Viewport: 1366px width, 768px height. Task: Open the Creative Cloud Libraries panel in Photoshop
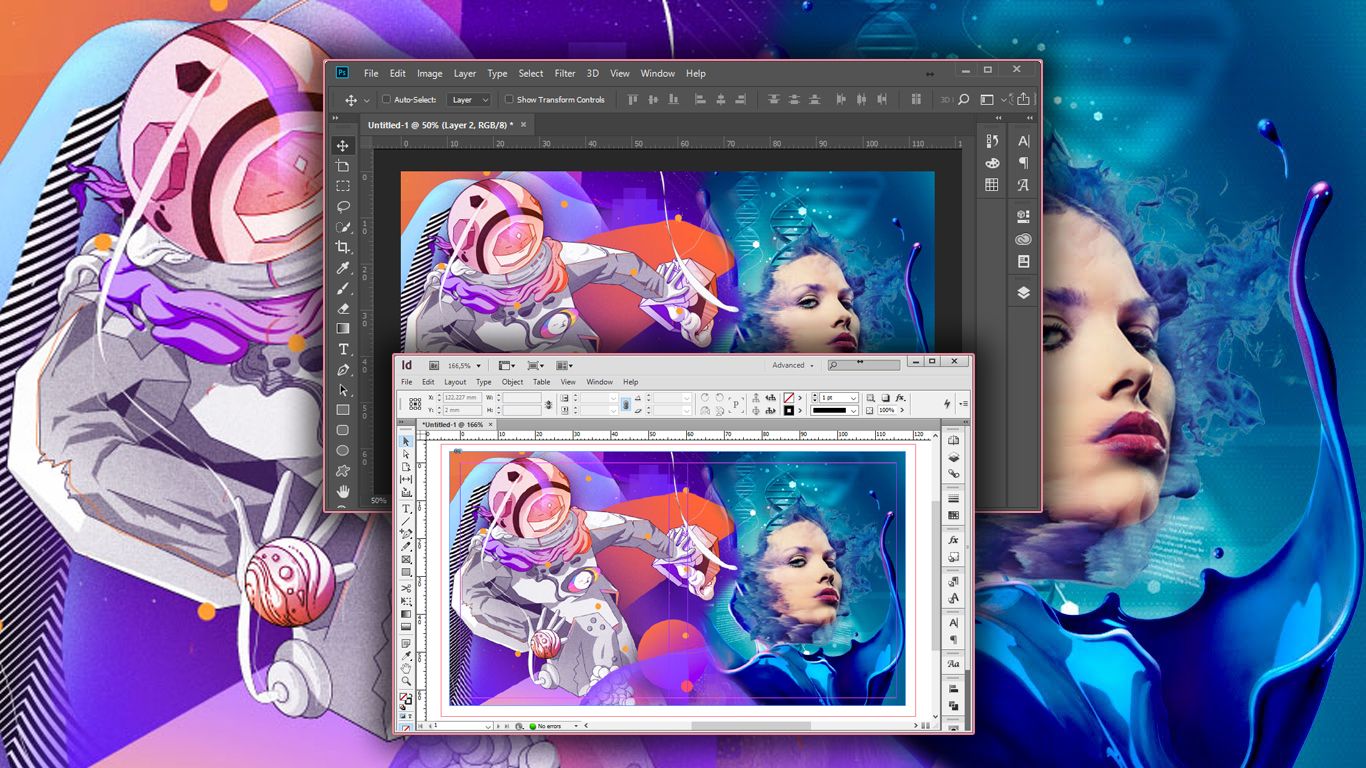[x=1023, y=239]
